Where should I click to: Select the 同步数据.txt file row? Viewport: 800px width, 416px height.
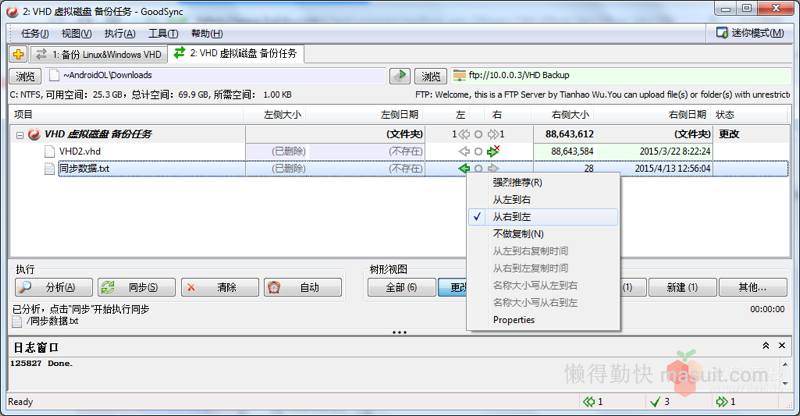click(x=399, y=168)
